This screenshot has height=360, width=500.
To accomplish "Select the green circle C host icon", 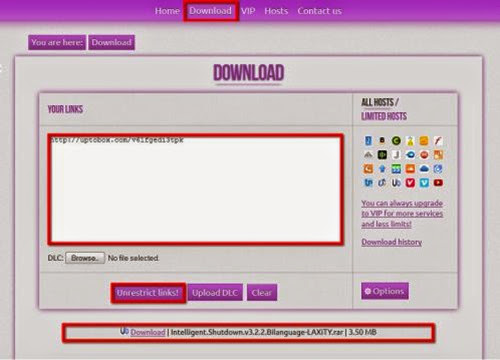I will pos(396,141).
